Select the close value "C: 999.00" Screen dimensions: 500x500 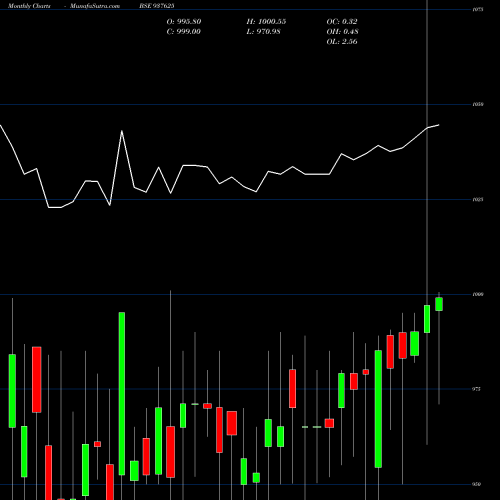(x=183, y=32)
